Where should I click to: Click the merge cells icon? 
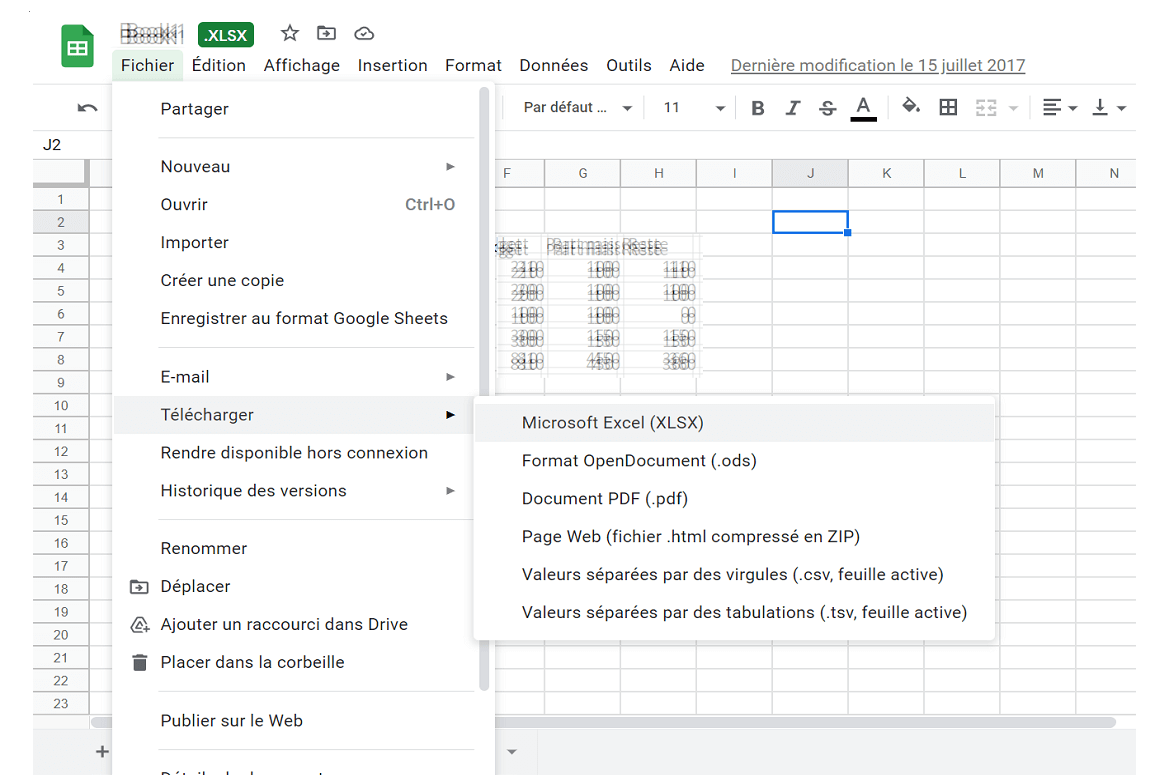click(x=986, y=108)
